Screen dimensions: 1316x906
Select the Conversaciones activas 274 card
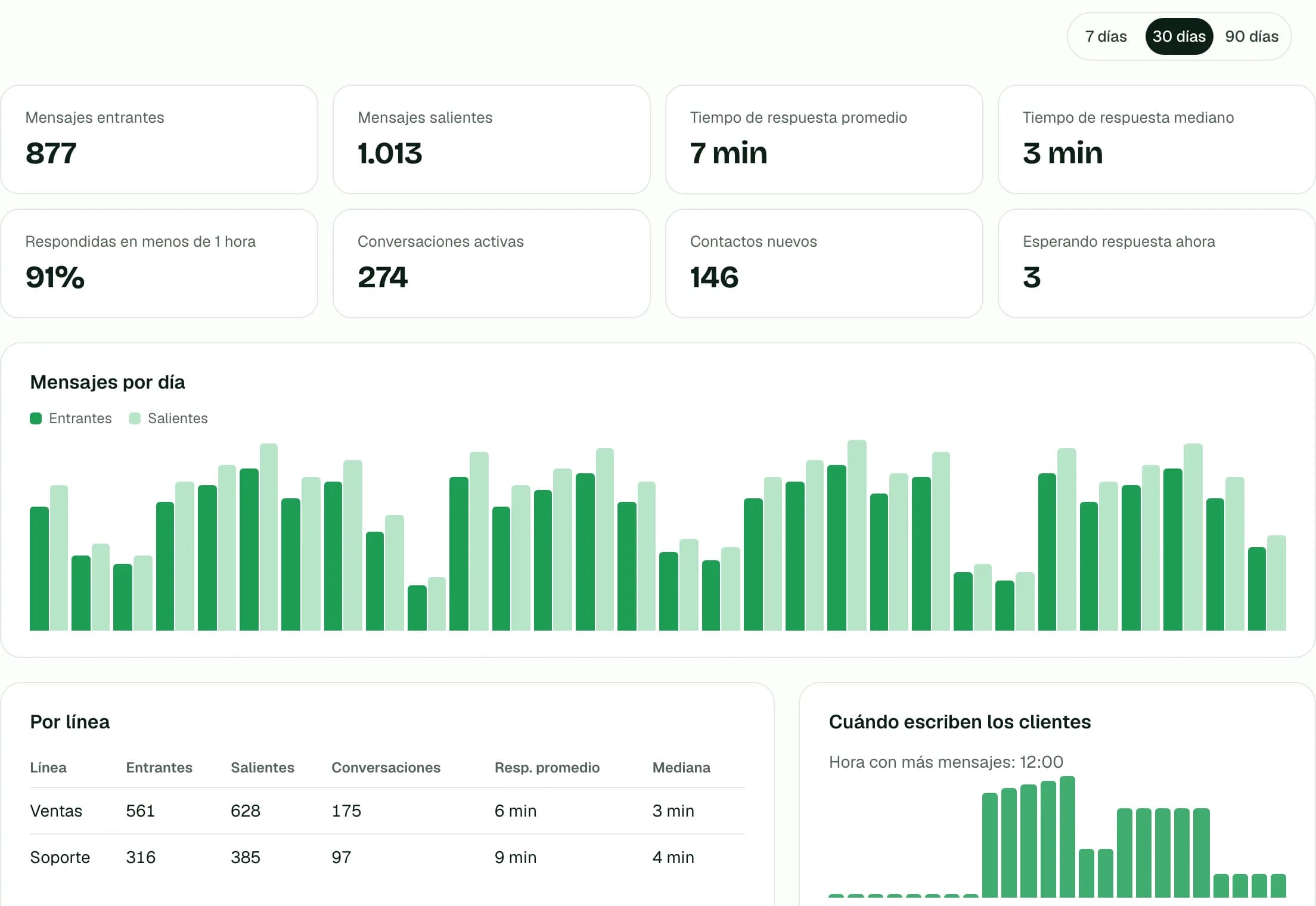[x=492, y=263]
